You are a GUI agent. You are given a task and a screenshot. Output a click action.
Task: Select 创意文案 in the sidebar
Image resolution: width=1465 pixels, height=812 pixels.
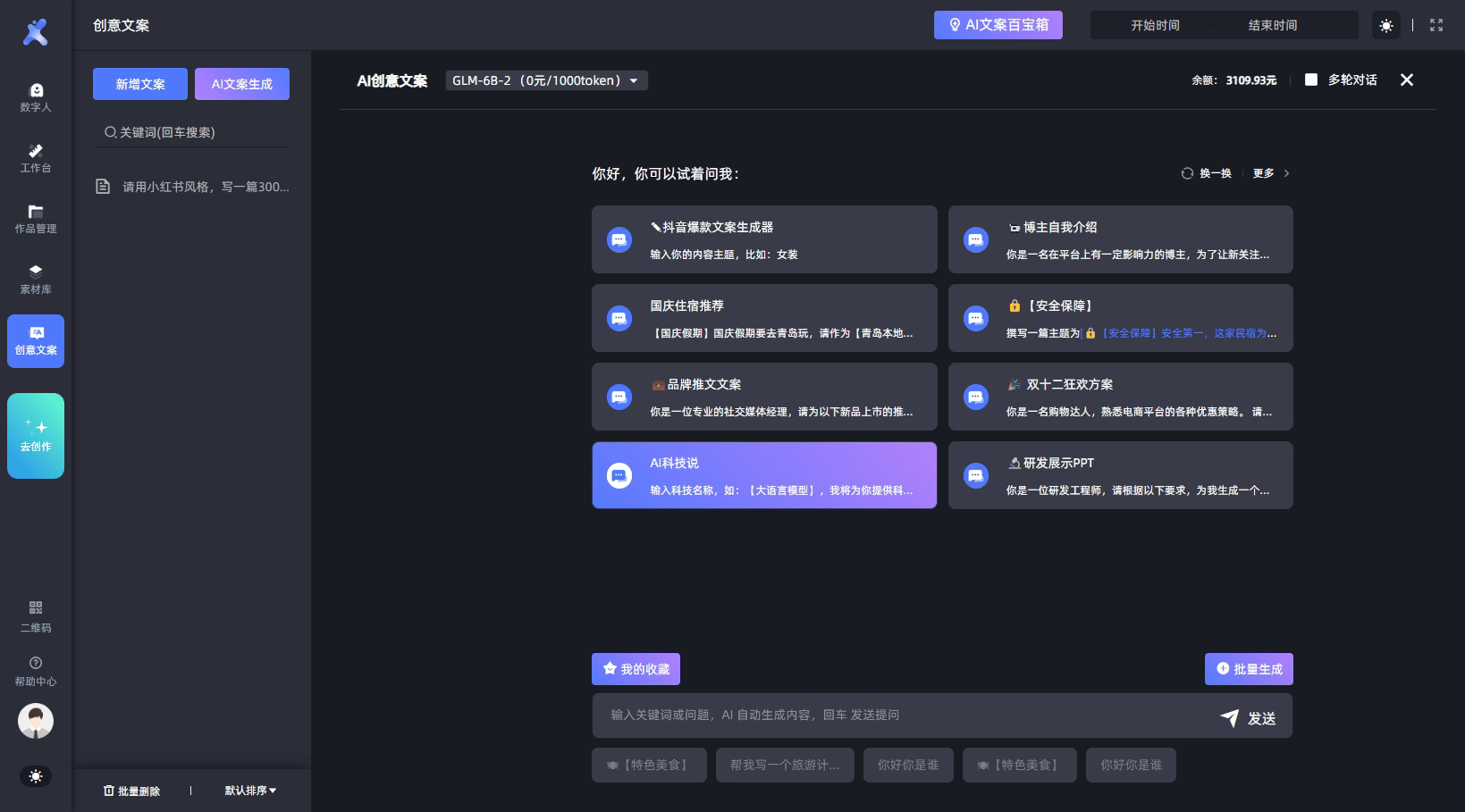pyautogui.click(x=36, y=340)
